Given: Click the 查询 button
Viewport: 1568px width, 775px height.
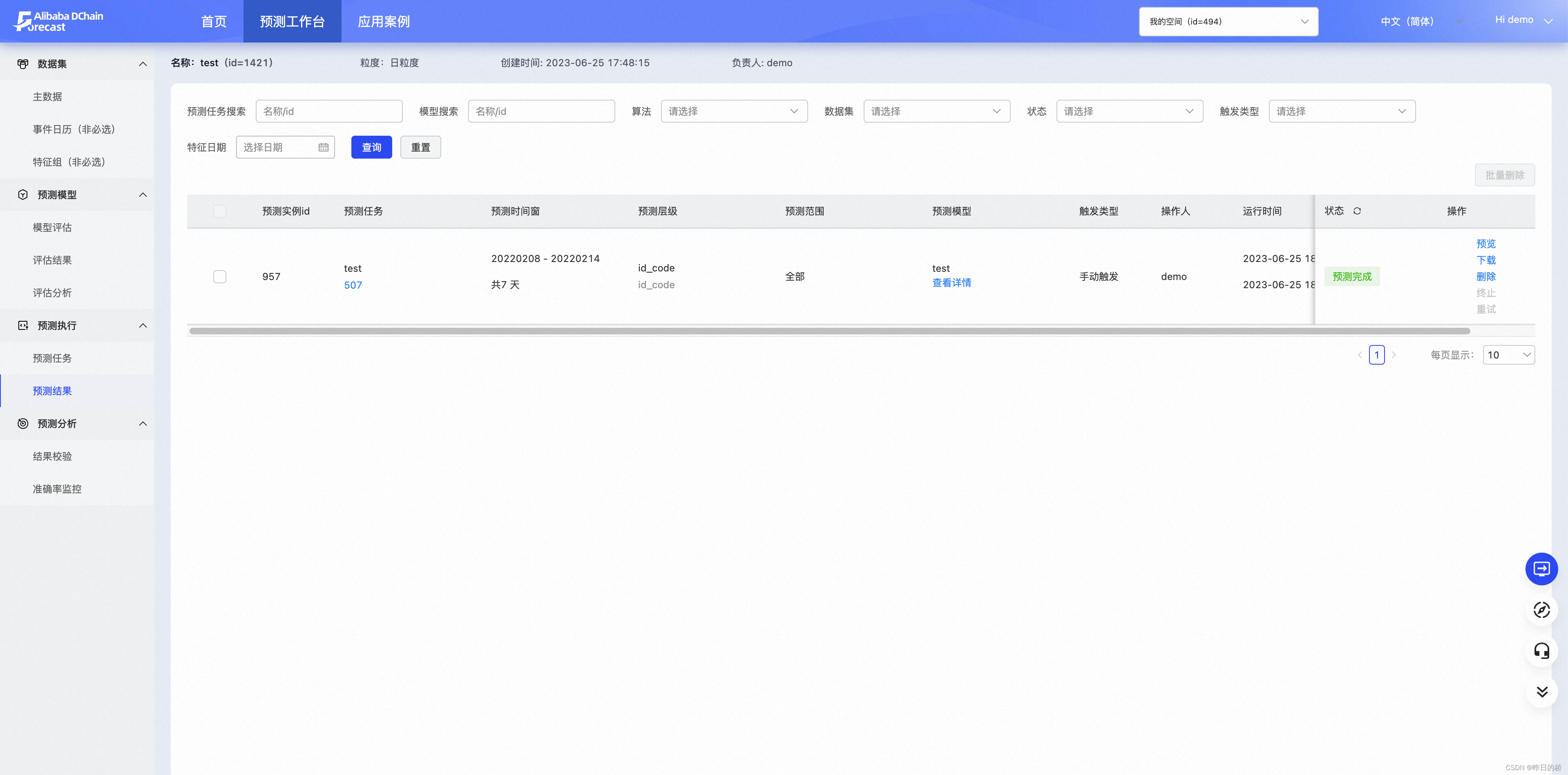Looking at the screenshot, I should (x=371, y=147).
